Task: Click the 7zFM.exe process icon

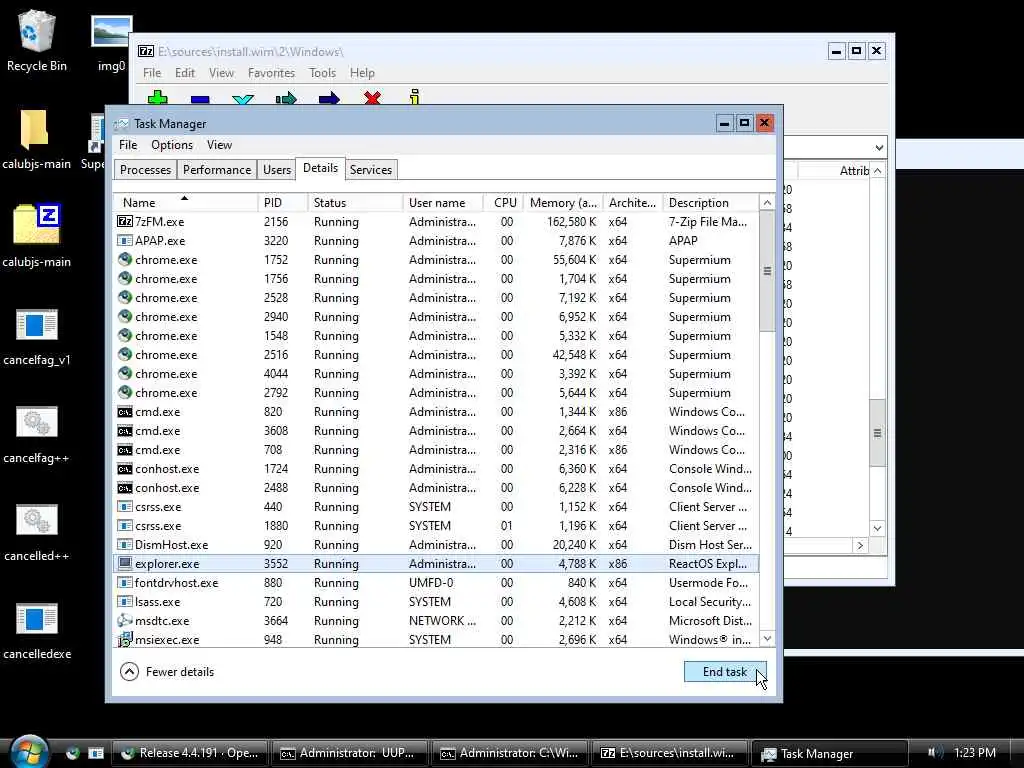Action: pyautogui.click(x=125, y=221)
